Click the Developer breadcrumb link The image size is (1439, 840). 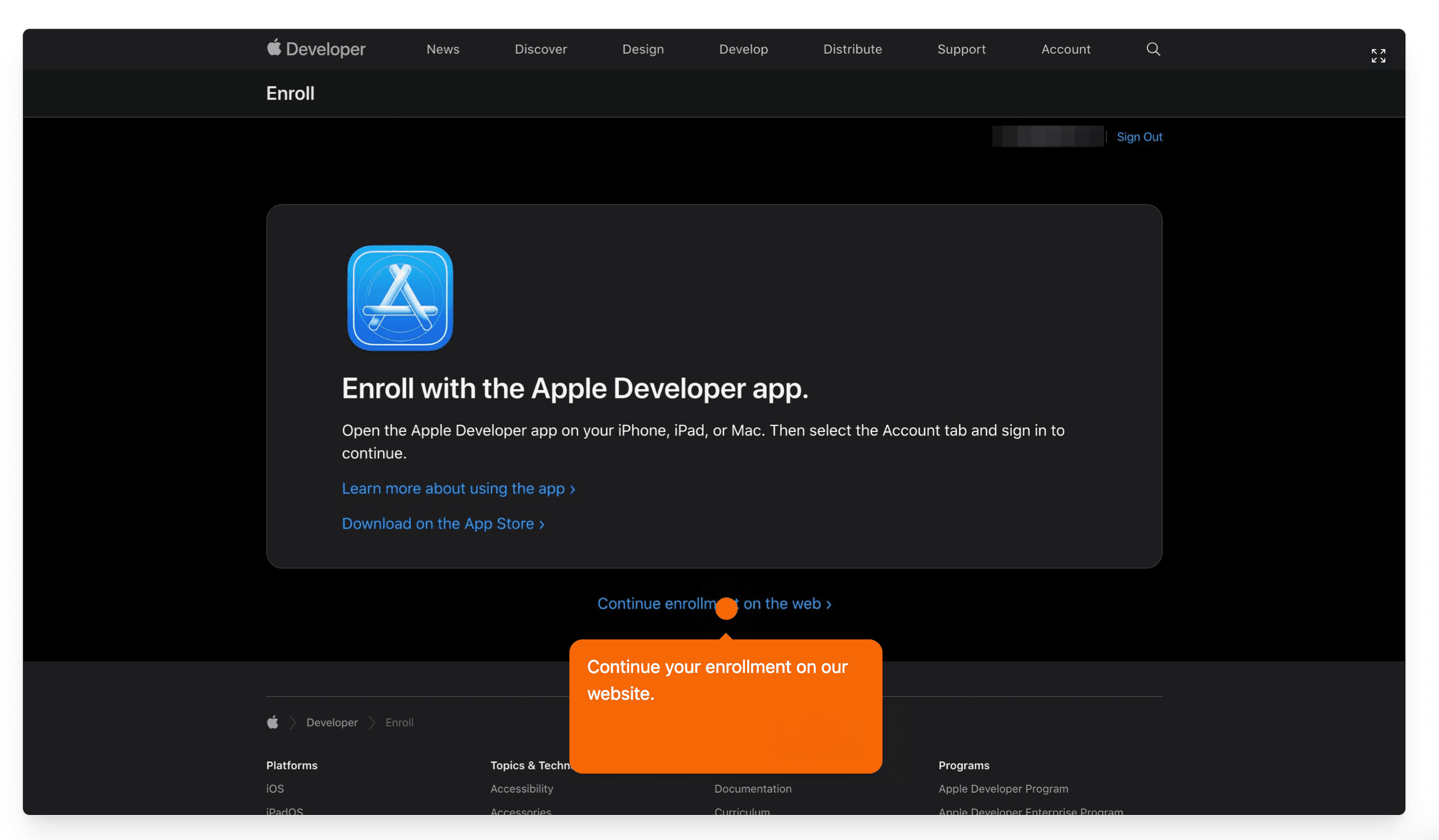[x=332, y=723]
